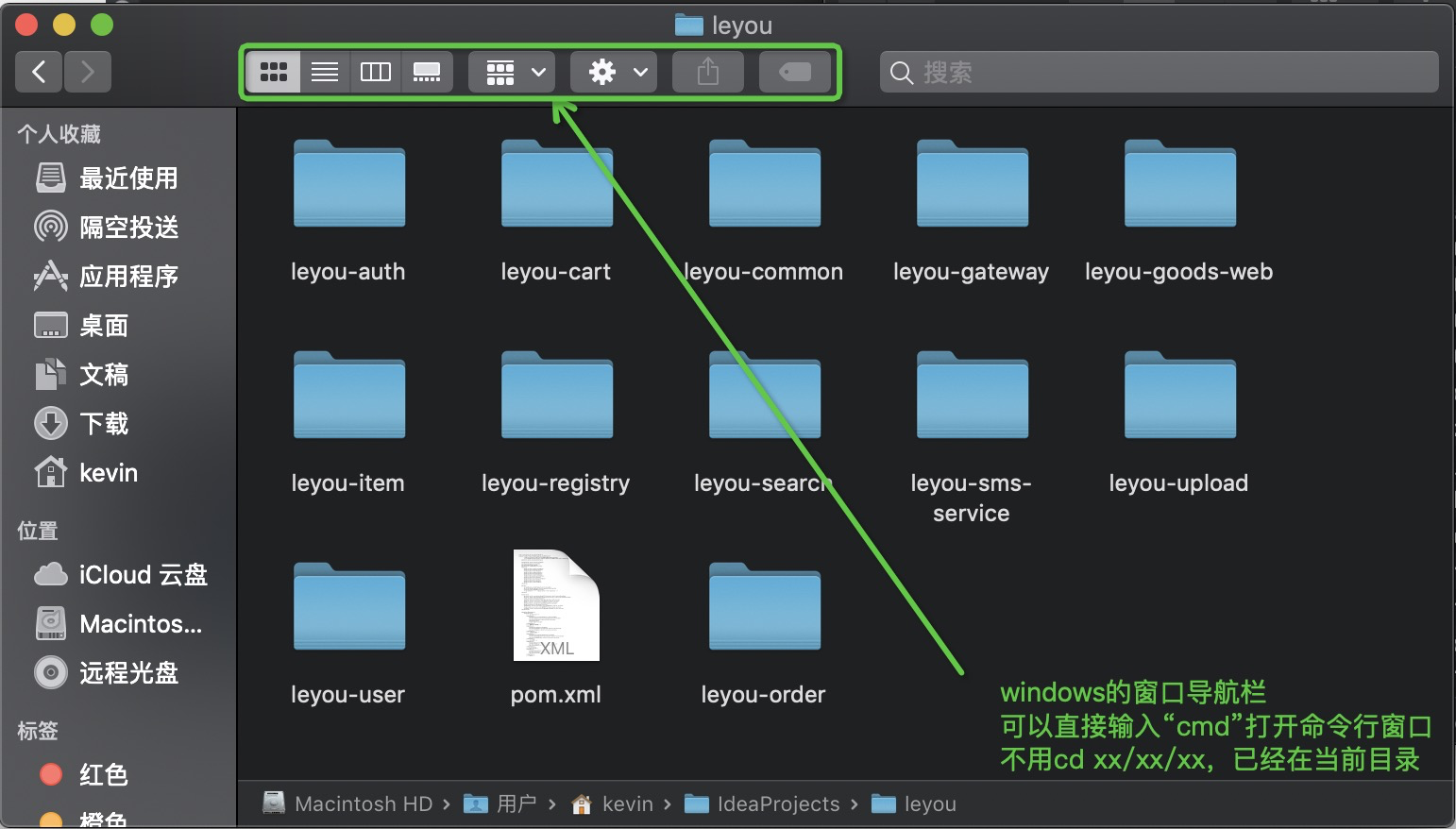Switch to list view

tap(325, 72)
